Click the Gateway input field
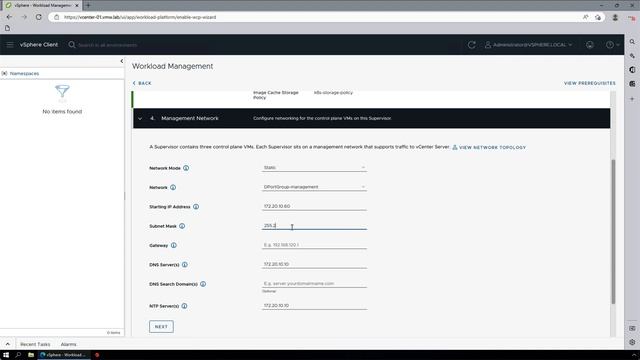 [314, 245]
